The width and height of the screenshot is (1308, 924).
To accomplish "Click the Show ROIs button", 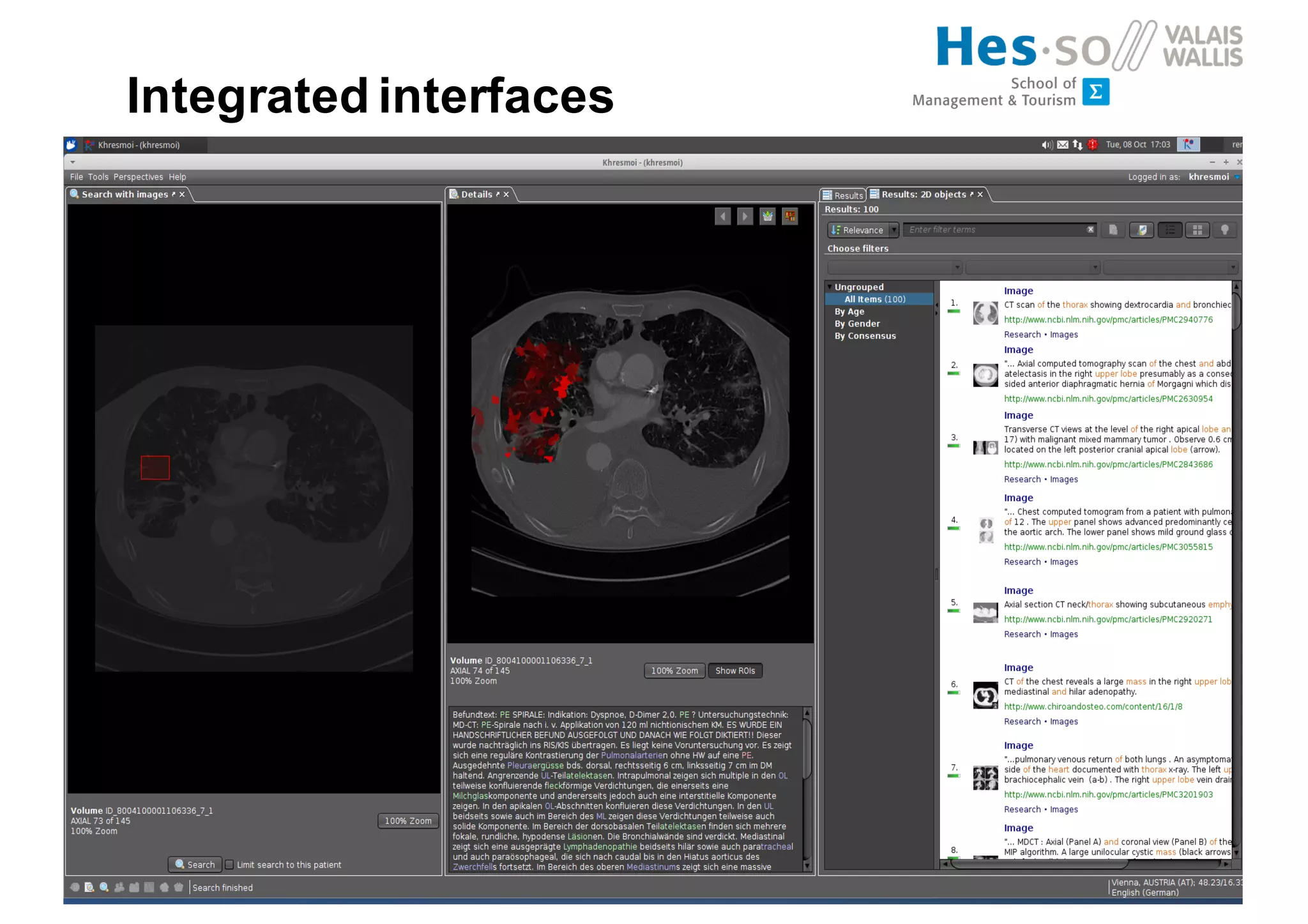I will [735, 670].
